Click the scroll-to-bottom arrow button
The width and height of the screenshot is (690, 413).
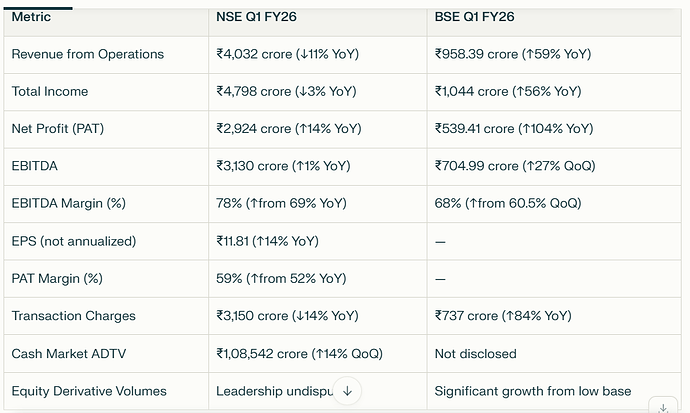coord(346,392)
